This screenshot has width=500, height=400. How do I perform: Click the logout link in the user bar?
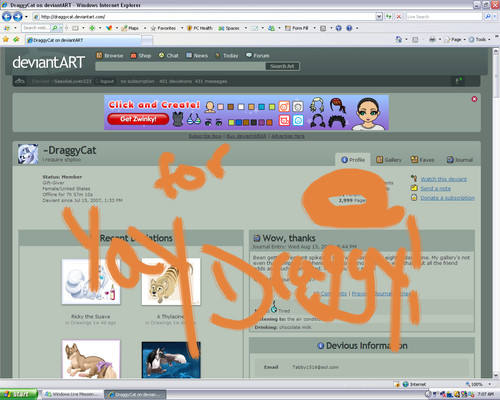tap(107, 81)
